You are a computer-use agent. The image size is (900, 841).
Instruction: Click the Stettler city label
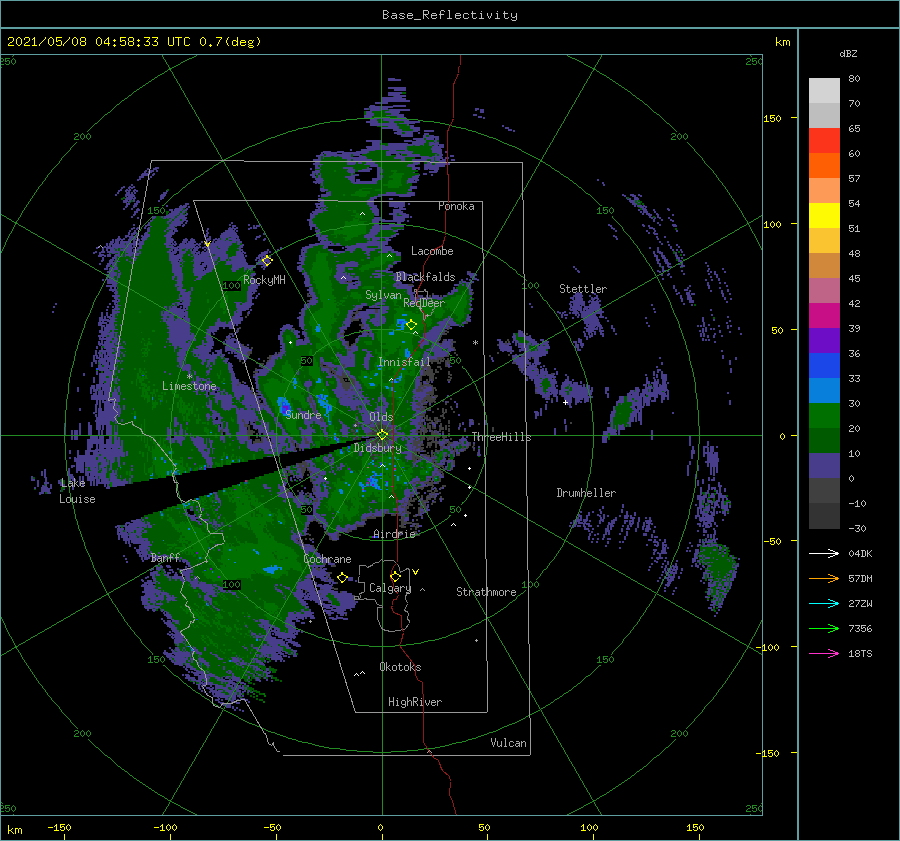[x=583, y=289]
